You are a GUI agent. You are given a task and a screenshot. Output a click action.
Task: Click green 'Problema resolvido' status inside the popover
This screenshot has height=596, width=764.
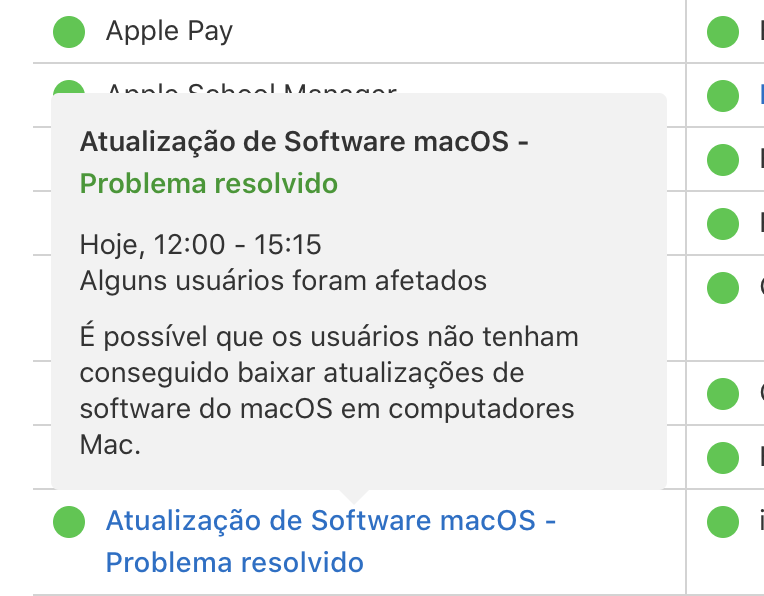pos(208,184)
